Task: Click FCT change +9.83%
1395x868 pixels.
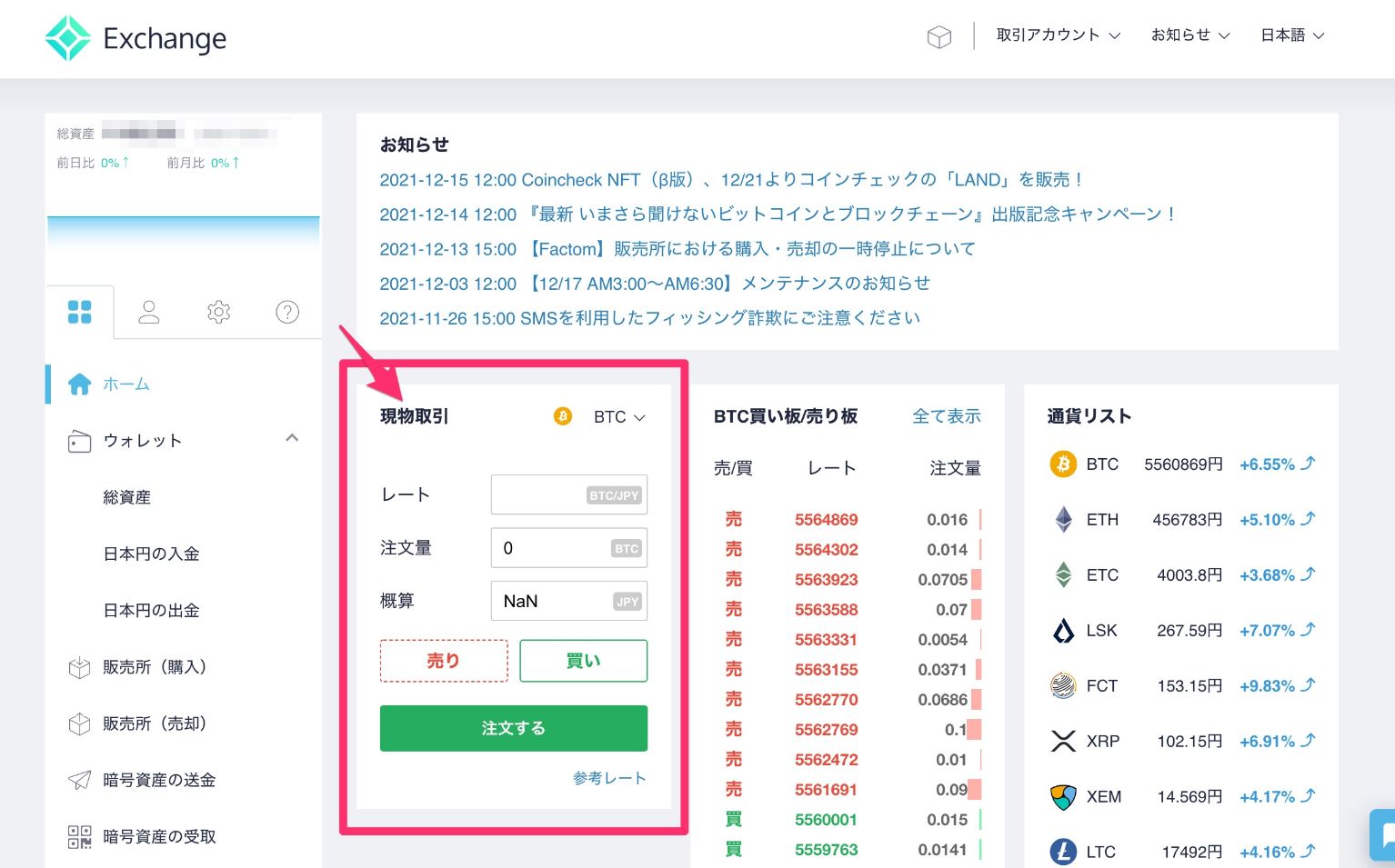Action: (1267, 686)
